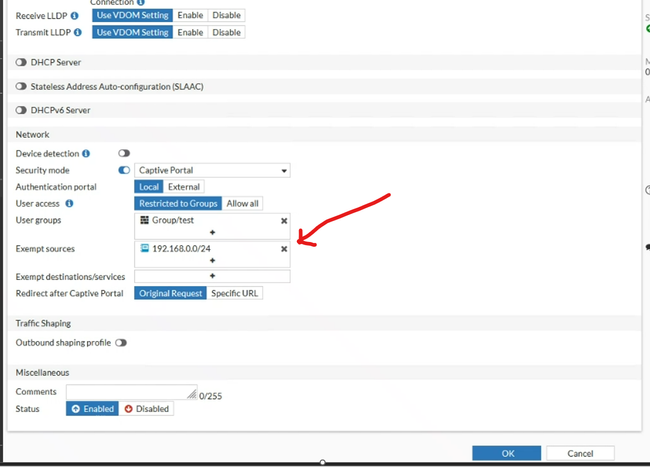Select Disable for Transmit LLDP
This screenshot has height=467, width=650.
(x=226, y=32)
